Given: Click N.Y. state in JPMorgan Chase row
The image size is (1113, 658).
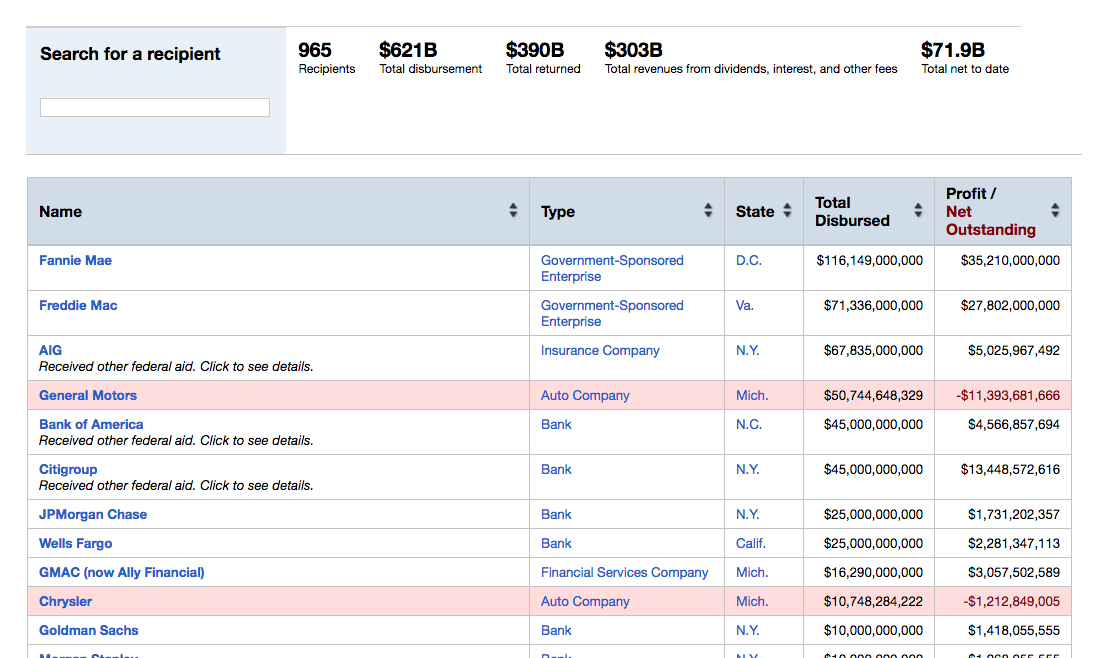Looking at the screenshot, I should pos(747,514).
